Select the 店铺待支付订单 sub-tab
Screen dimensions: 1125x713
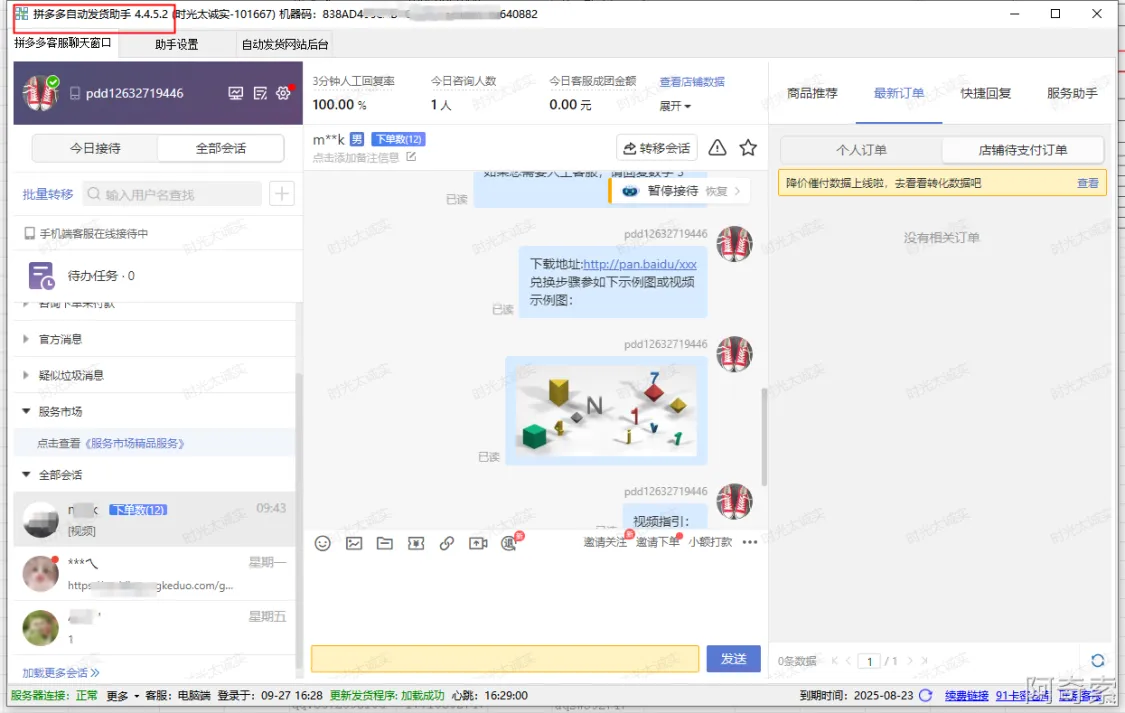(1022, 150)
